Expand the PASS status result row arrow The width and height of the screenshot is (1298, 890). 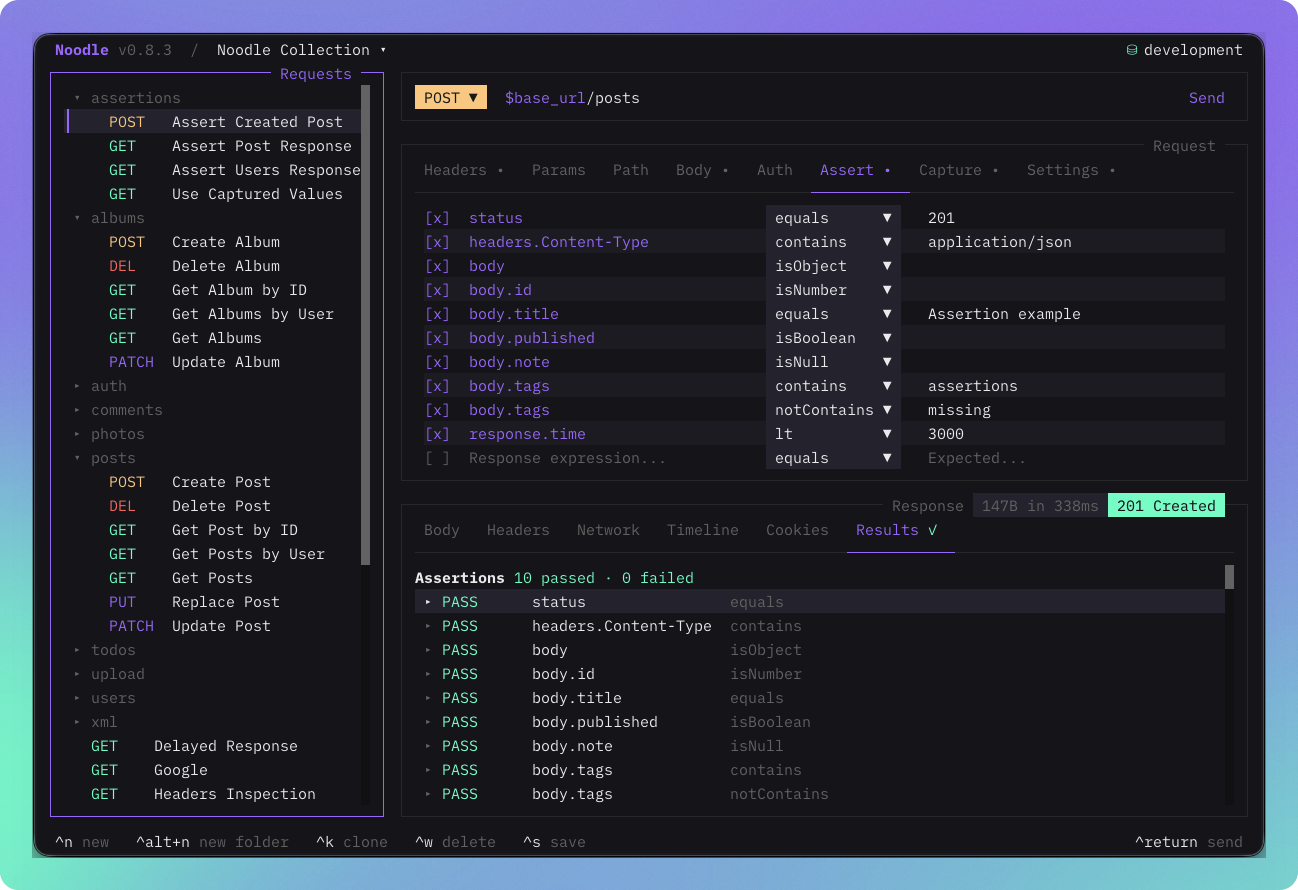pyautogui.click(x=428, y=602)
